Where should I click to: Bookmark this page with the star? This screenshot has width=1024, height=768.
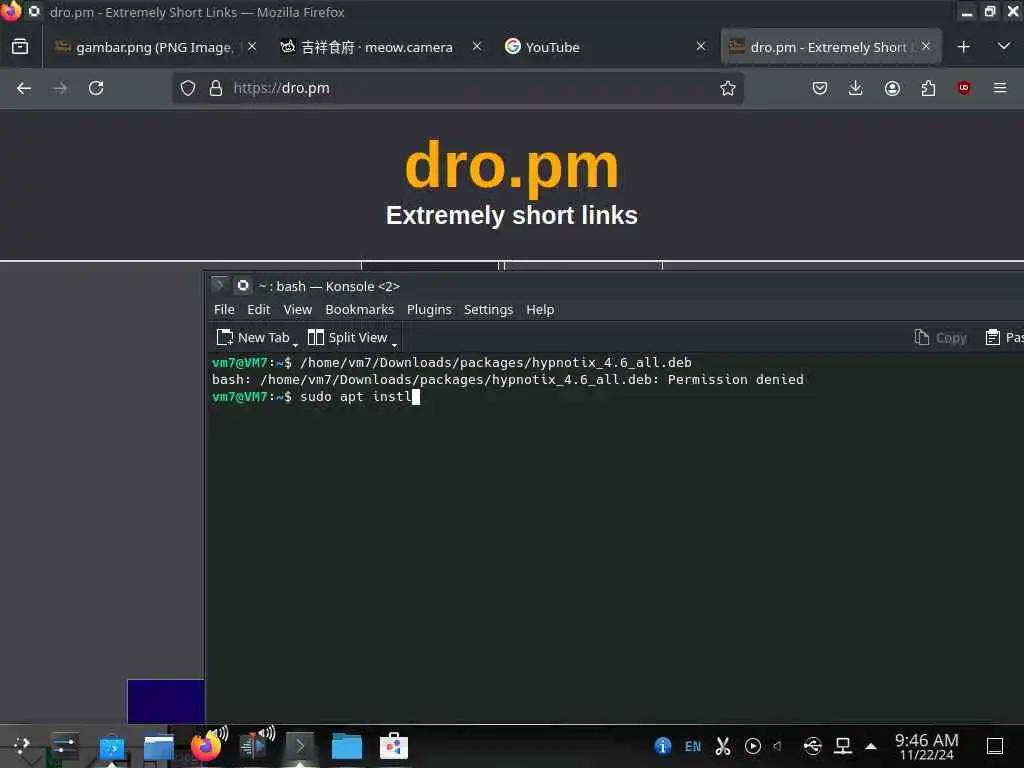click(728, 88)
